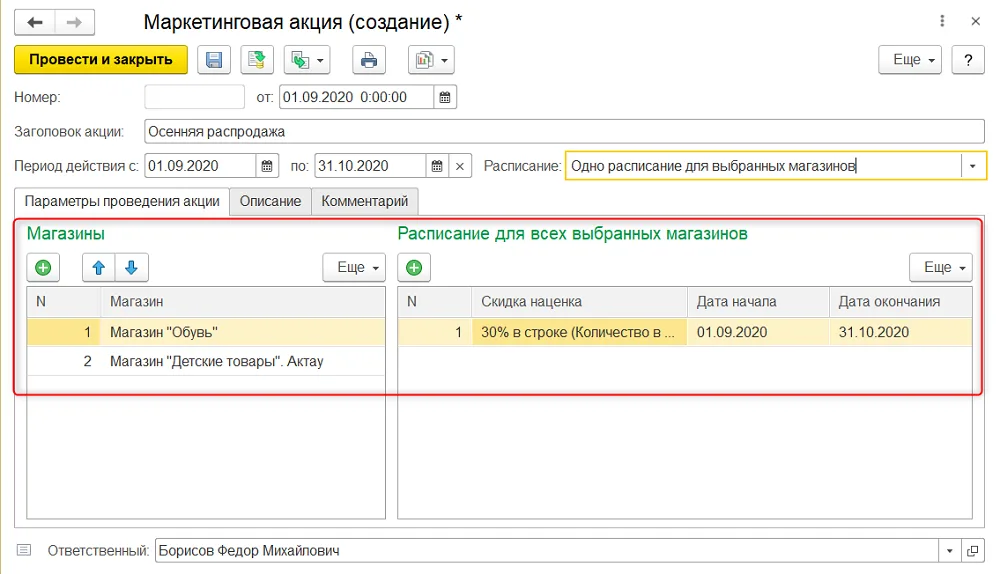Open the reports dropdown icon button
The image size is (1000, 574).
(431, 60)
